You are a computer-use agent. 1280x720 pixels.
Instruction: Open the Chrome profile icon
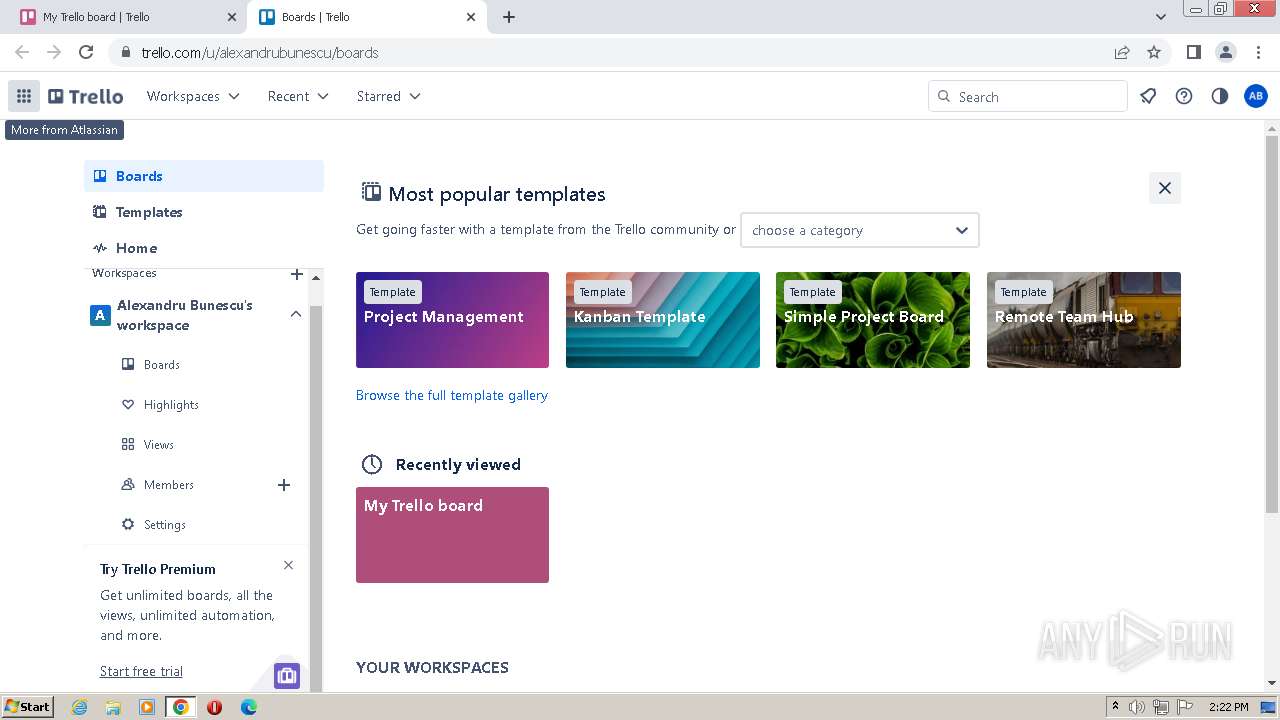coord(1225,52)
